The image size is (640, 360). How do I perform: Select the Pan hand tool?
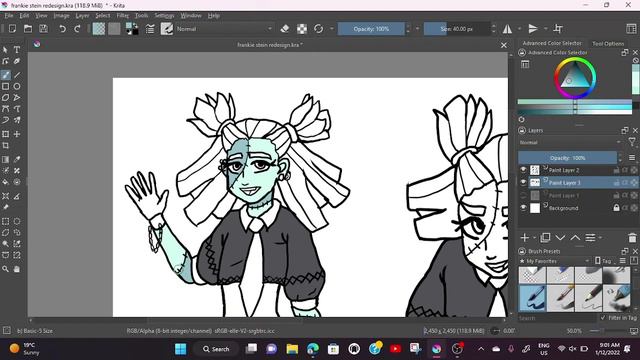tap(17, 269)
